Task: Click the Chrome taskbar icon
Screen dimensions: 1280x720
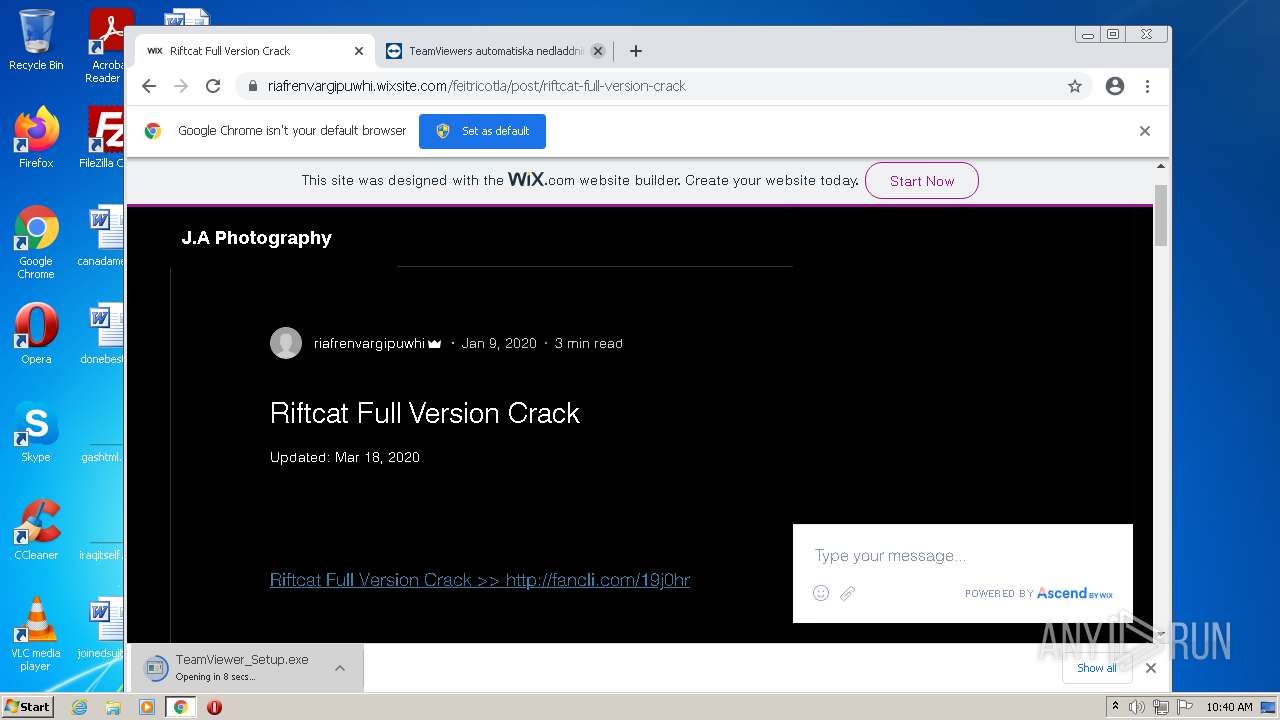Action: click(180, 707)
